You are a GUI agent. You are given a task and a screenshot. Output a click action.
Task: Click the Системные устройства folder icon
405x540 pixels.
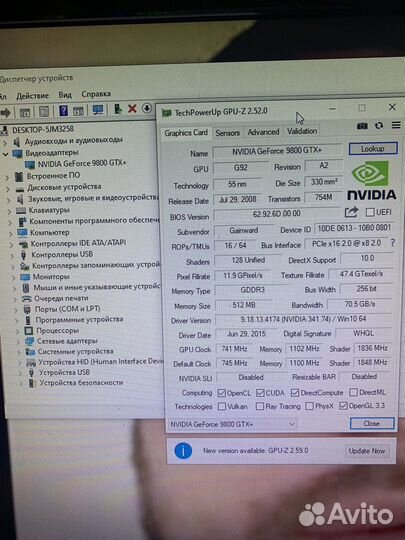tap(31, 352)
